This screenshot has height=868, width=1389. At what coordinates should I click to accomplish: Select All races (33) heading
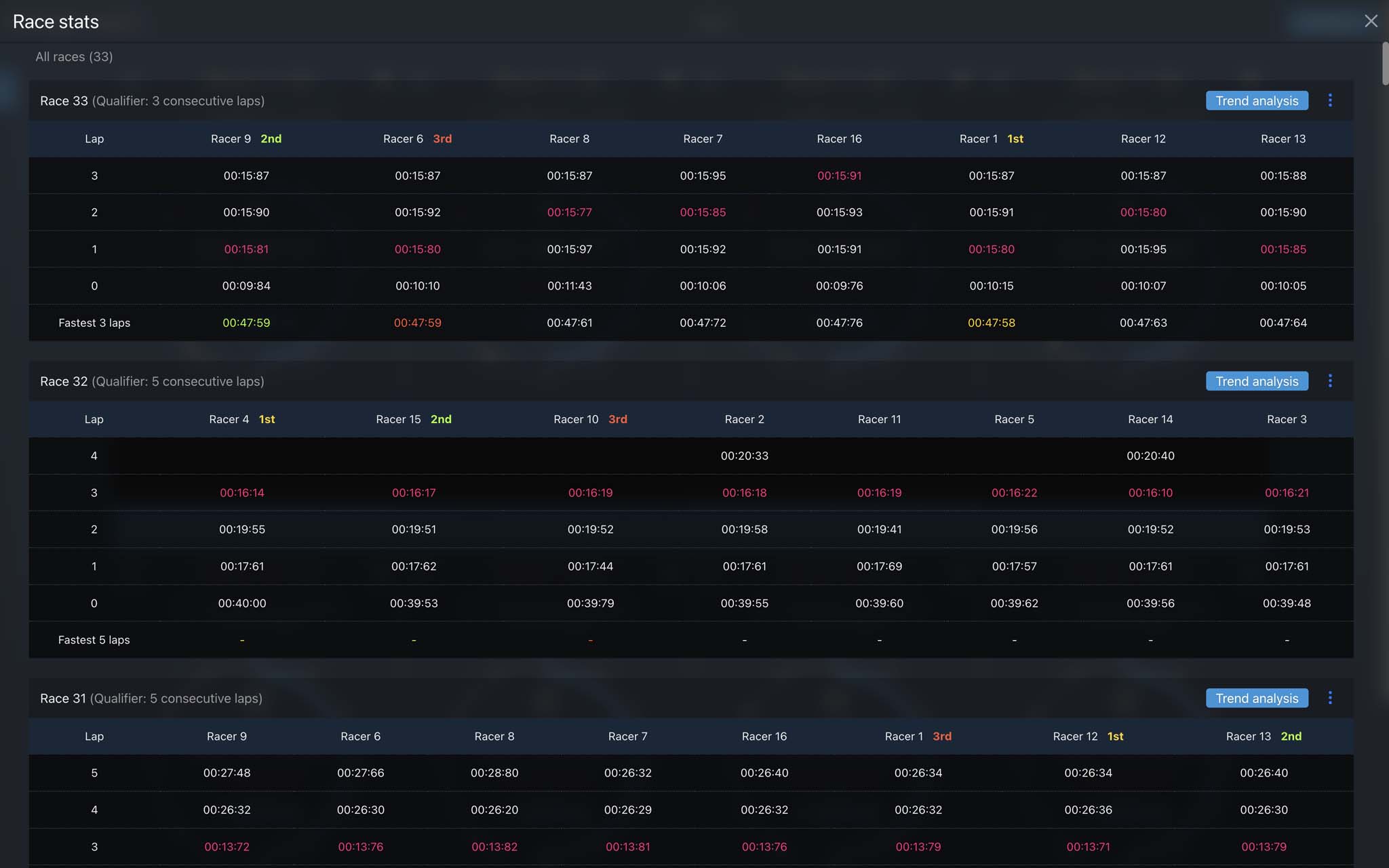[74, 57]
